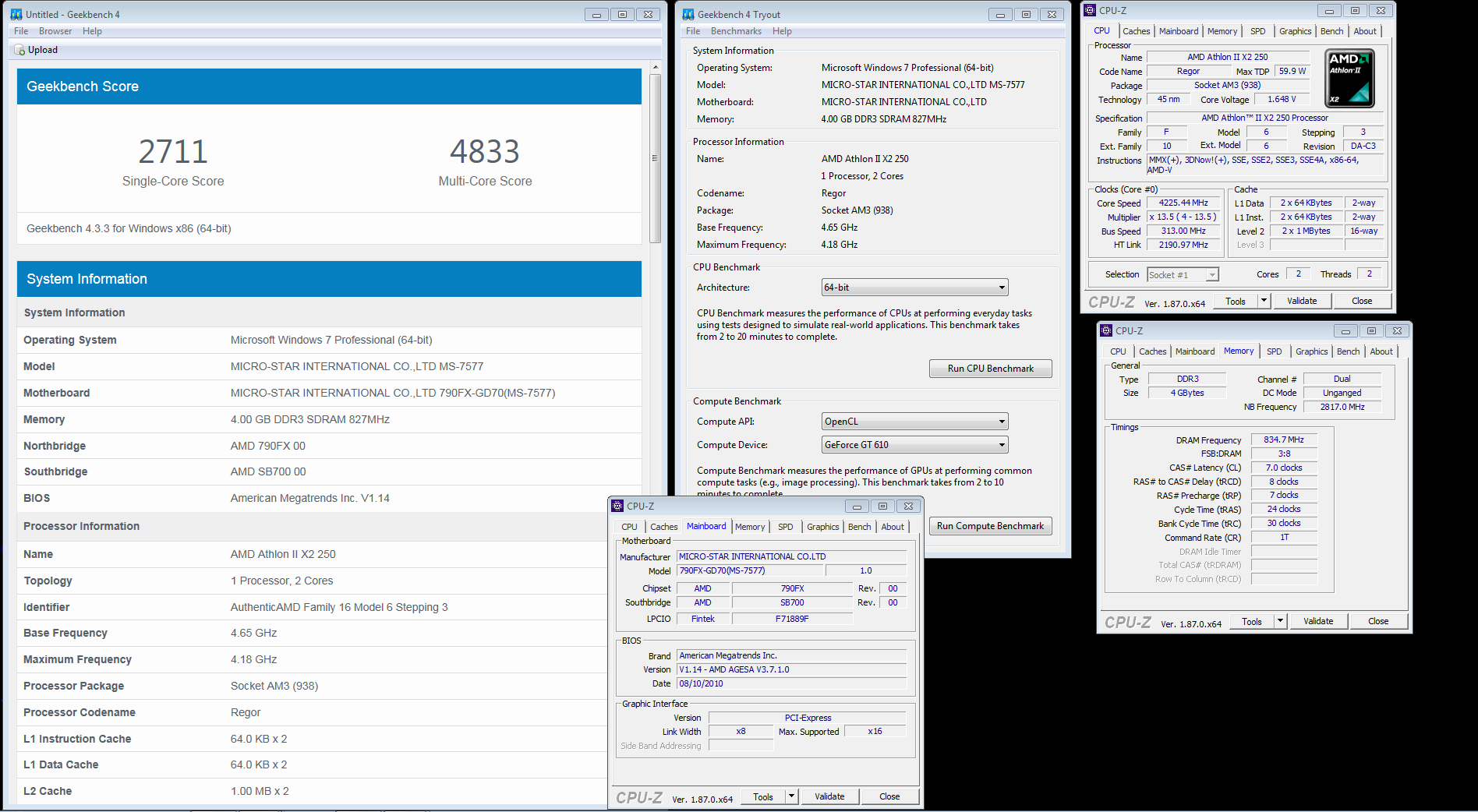1478x812 pixels.
Task: Open Tools dropdown arrow in CPU-Z Memory window
Action: click(1280, 621)
